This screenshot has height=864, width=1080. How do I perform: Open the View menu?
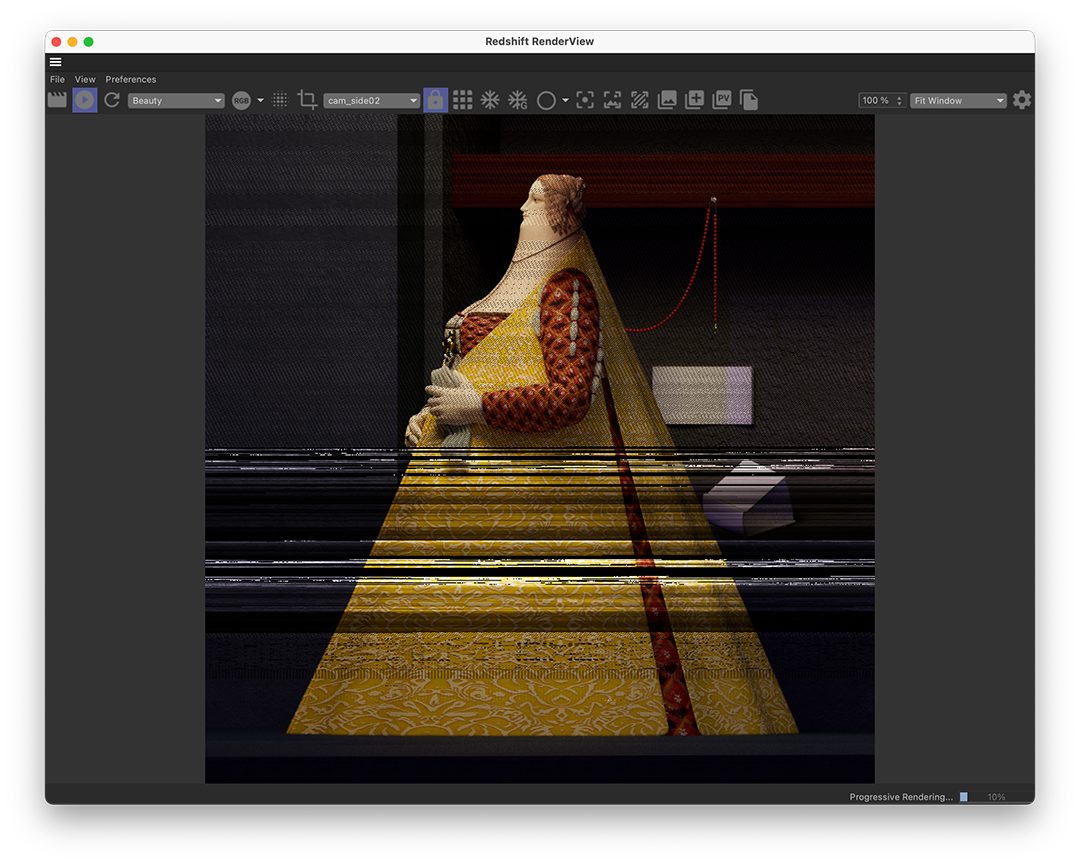[x=85, y=79]
